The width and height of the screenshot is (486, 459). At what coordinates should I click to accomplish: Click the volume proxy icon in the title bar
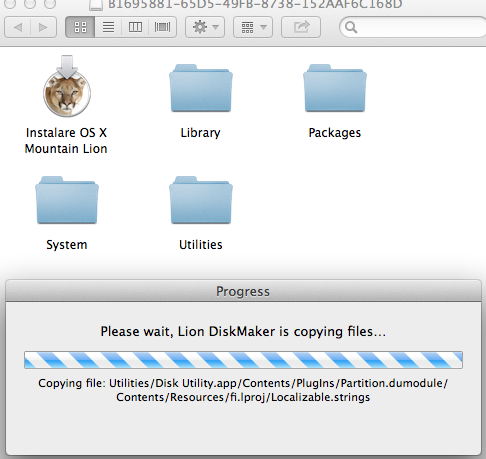tap(96, 5)
